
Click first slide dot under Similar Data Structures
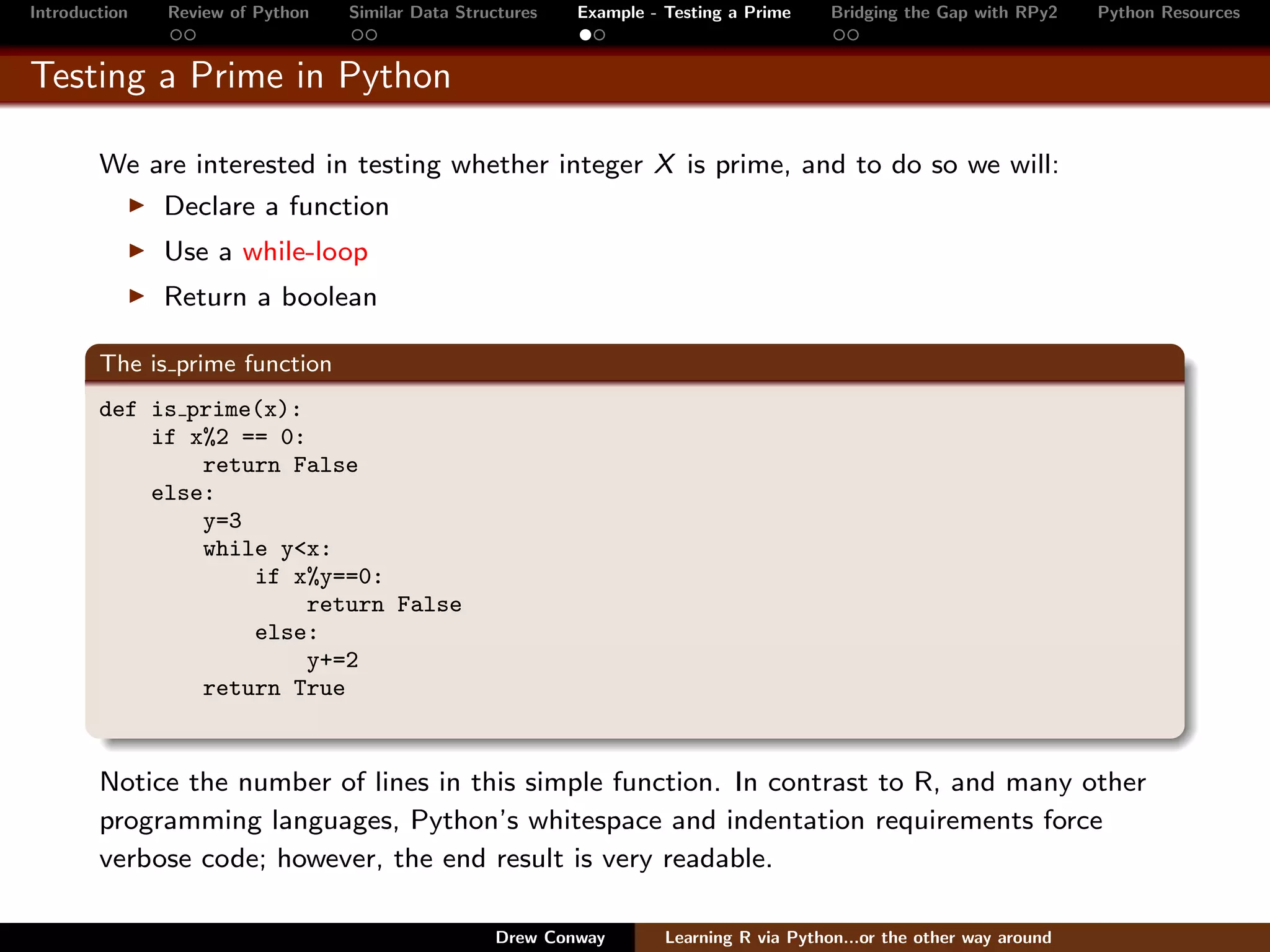point(357,35)
